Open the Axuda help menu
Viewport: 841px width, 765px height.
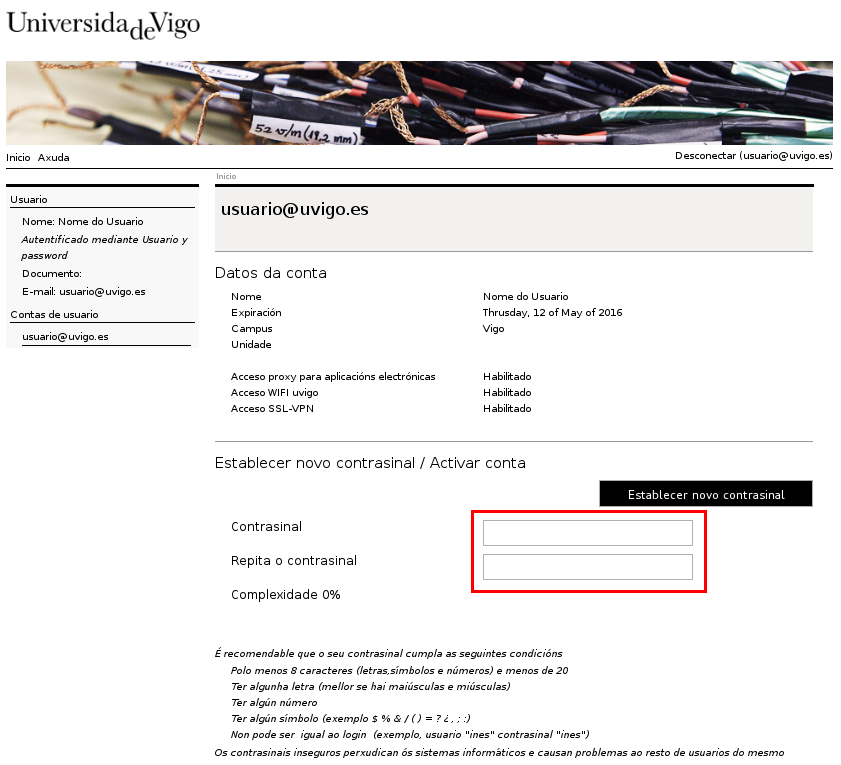[x=54, y=158]
